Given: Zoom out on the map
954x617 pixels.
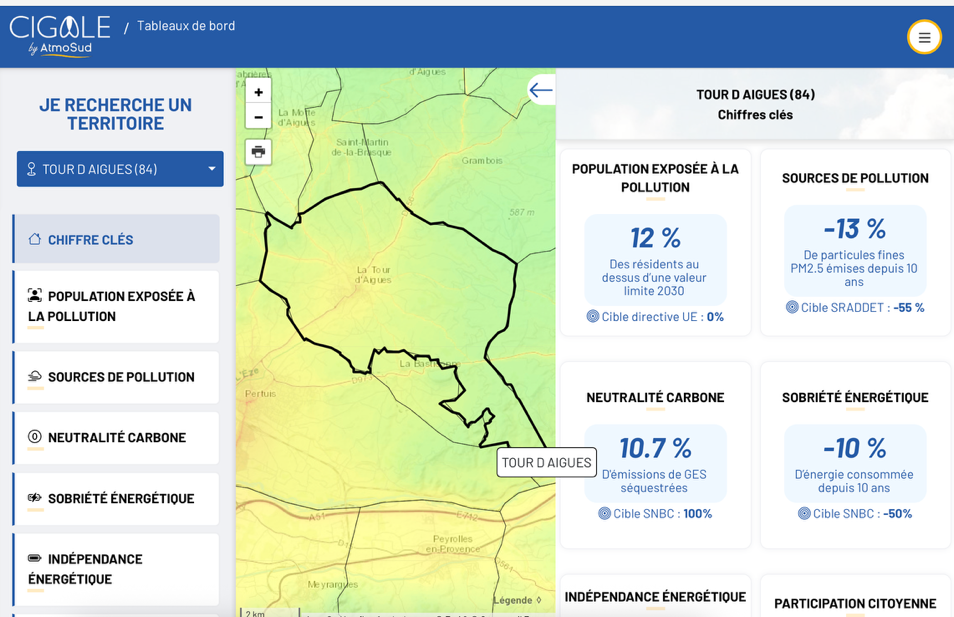Looking at the screenshot, I should point(258,116).
